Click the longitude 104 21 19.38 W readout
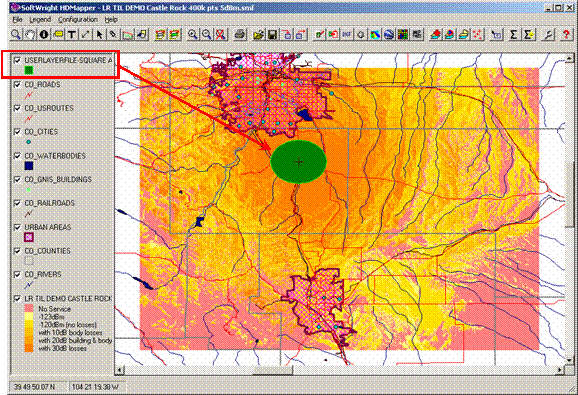Viewport: 578px width, 395px height. [x=95, y=387]
